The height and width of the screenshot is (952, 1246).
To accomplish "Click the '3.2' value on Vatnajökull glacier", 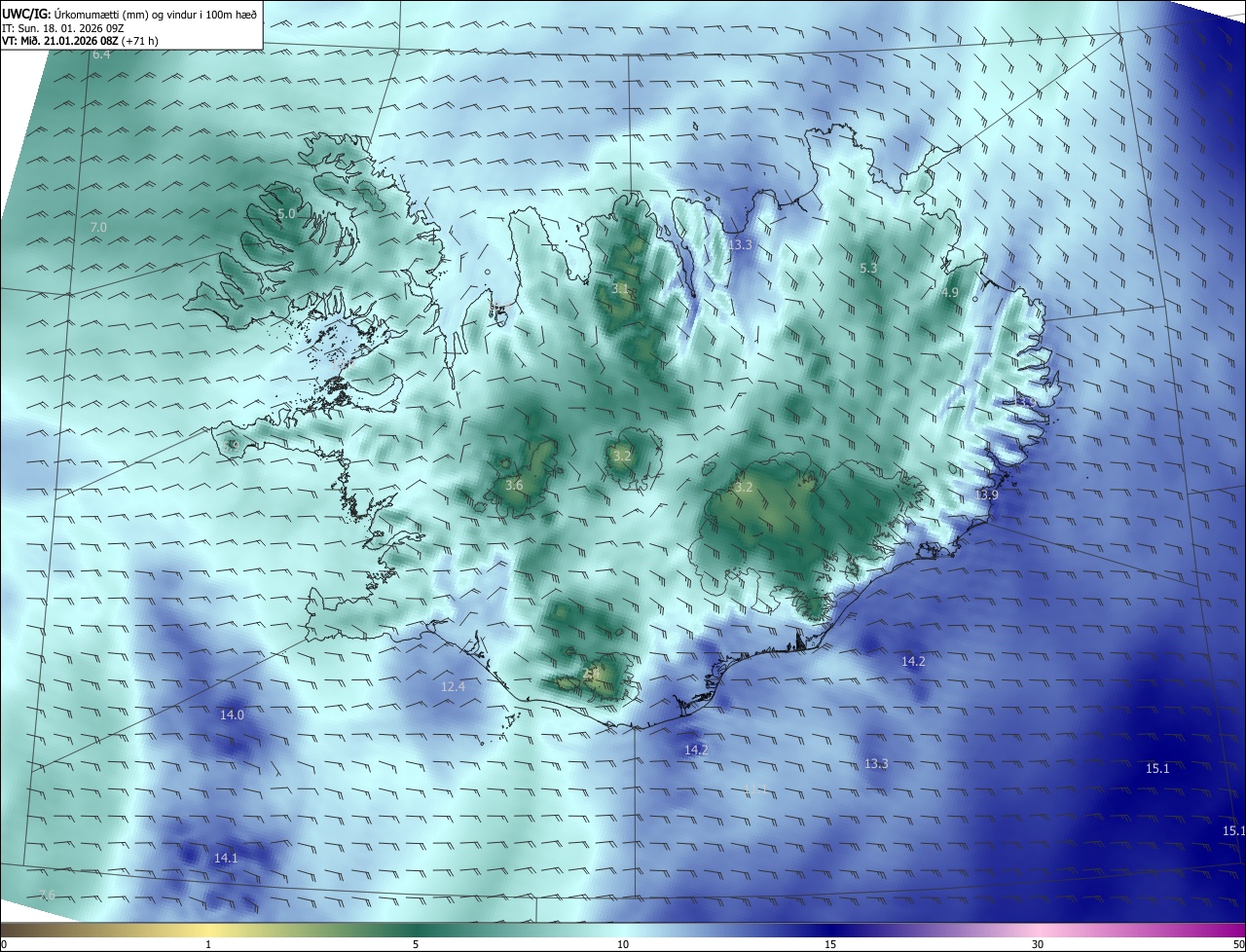I will (x=744, y=487).
